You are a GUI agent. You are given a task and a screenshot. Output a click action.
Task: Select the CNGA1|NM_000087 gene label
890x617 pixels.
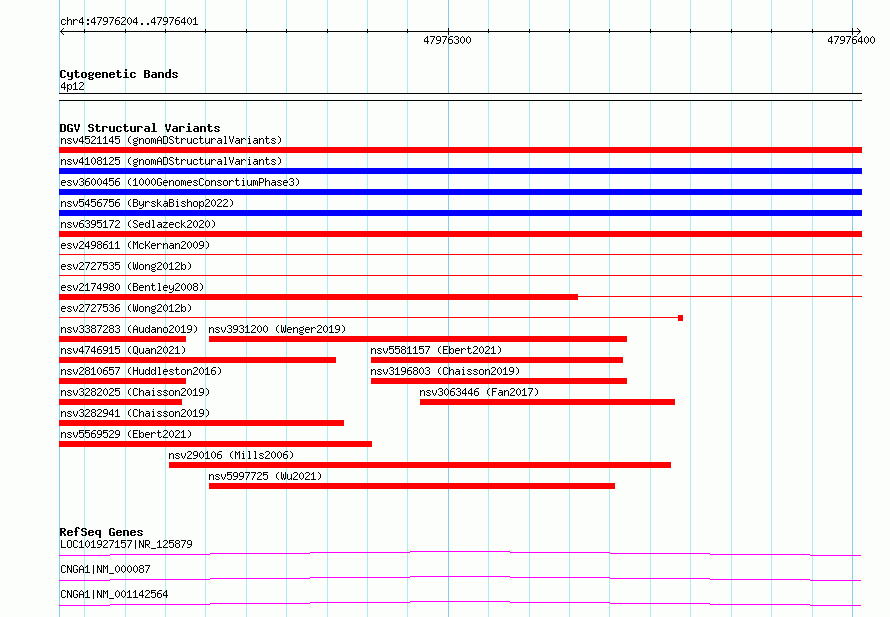[105, 569]
